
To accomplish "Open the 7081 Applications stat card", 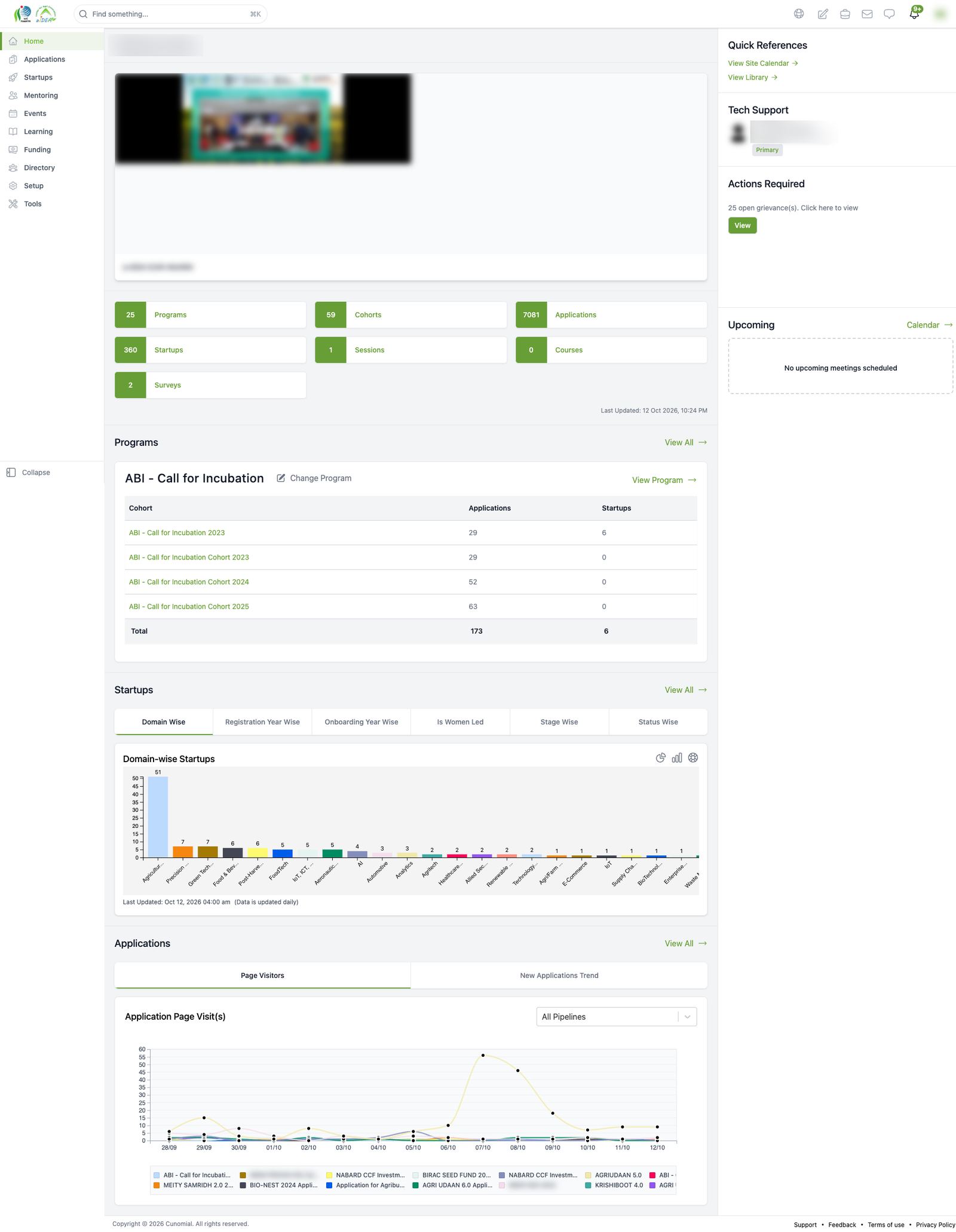I will coord(611,315).
